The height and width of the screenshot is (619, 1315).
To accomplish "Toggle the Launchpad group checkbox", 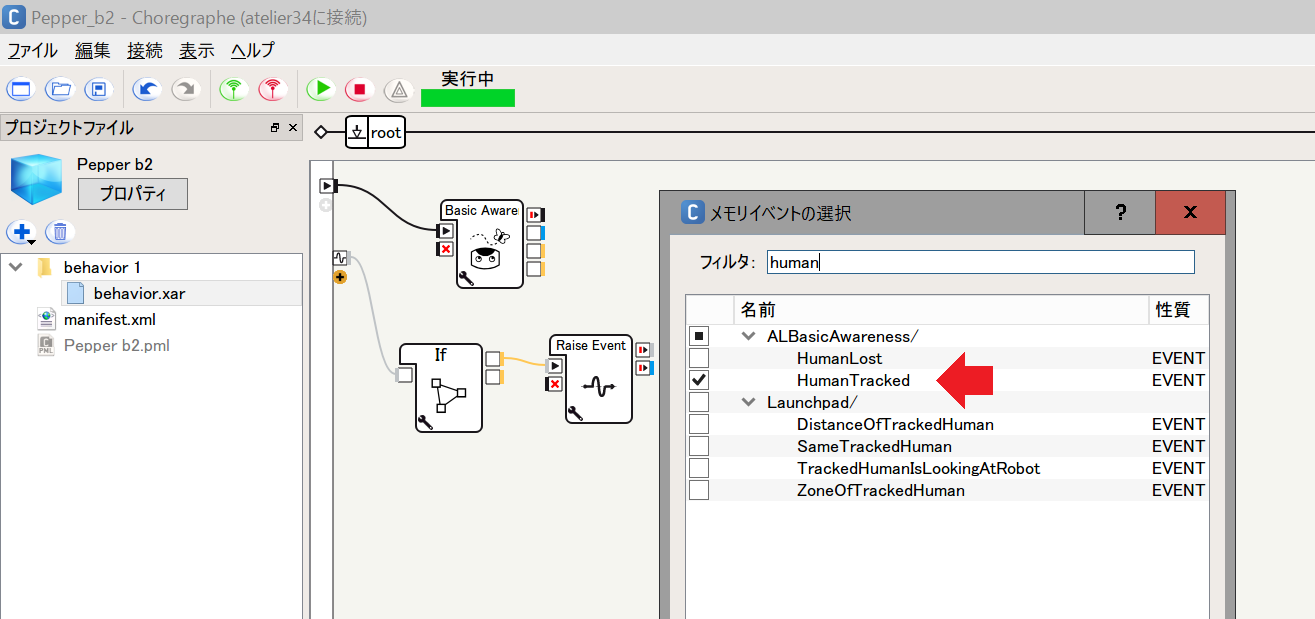I will [699, 402].
